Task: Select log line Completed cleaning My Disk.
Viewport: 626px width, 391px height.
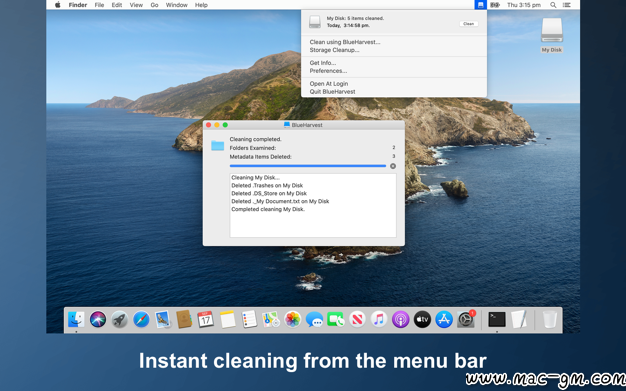Action: coord(268,209)
